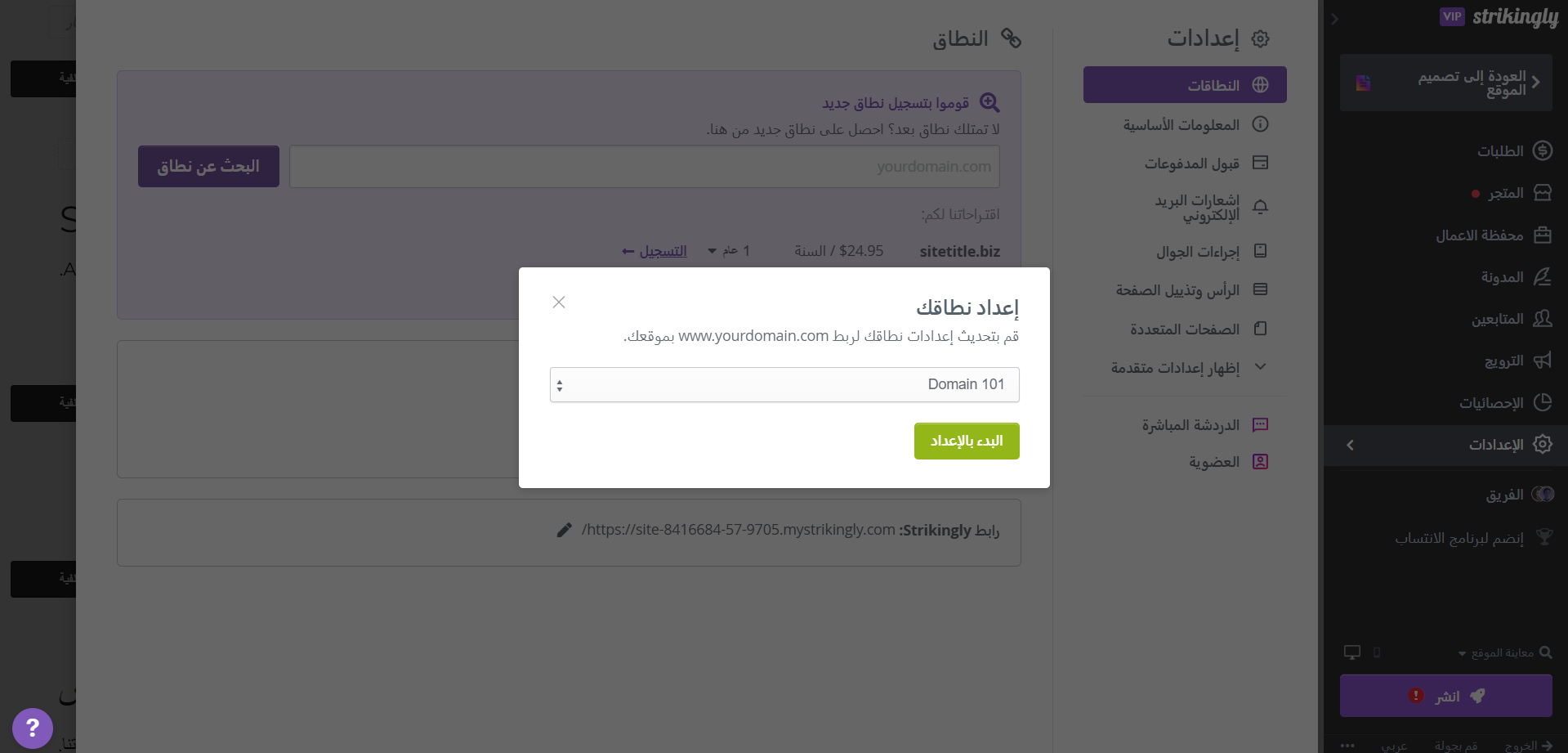Click the محفظة الاعمال portfolio icon
The height and width of the screenshot is (753, 1568).
[1543, 235]
